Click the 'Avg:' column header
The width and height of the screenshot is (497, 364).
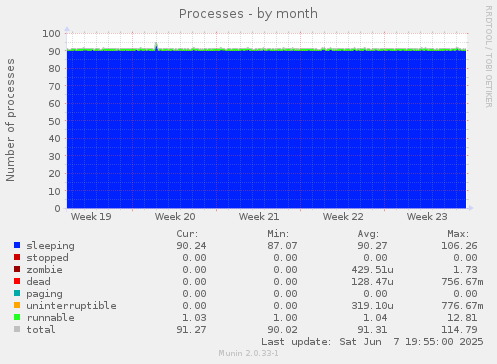[368, 234]
